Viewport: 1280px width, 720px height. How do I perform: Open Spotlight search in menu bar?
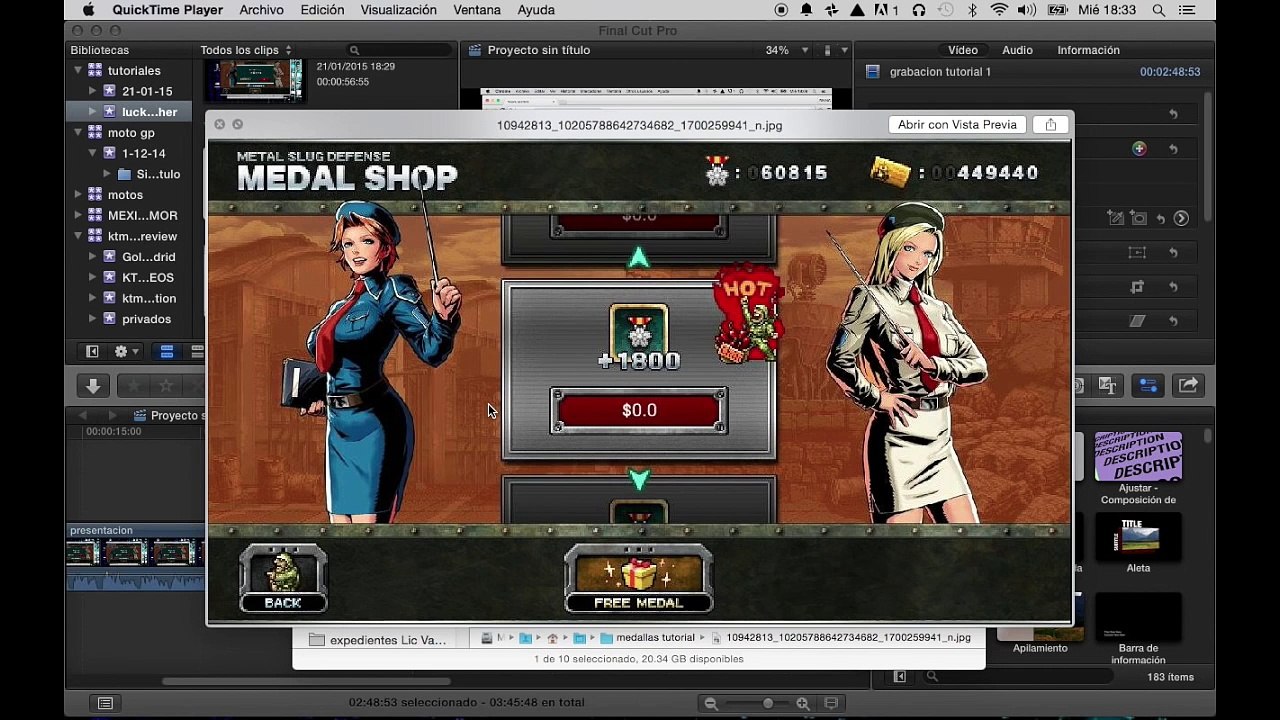click(1158, 10)
